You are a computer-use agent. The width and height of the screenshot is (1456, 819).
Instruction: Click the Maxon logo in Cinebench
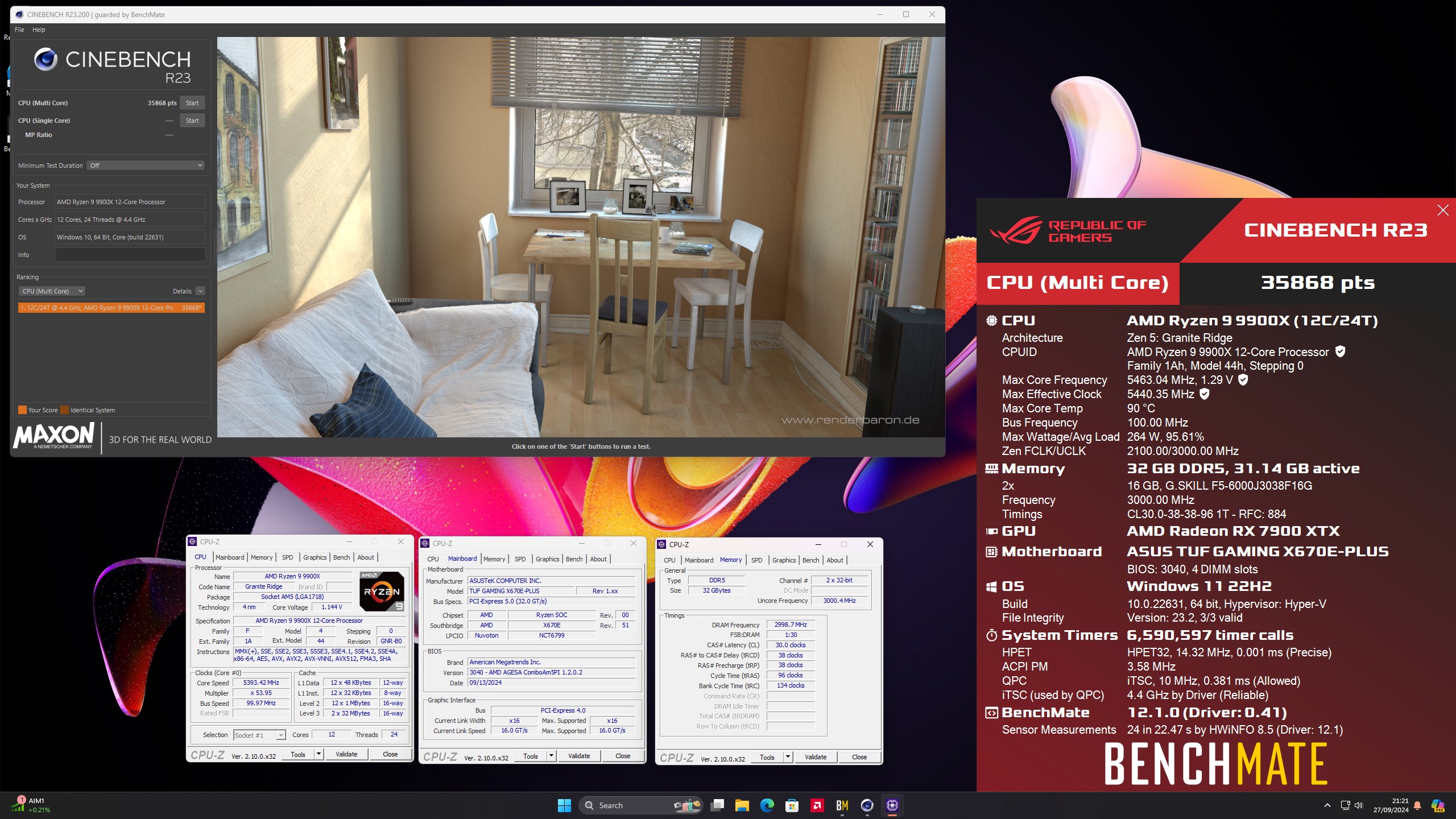click(x=54, y=436)
